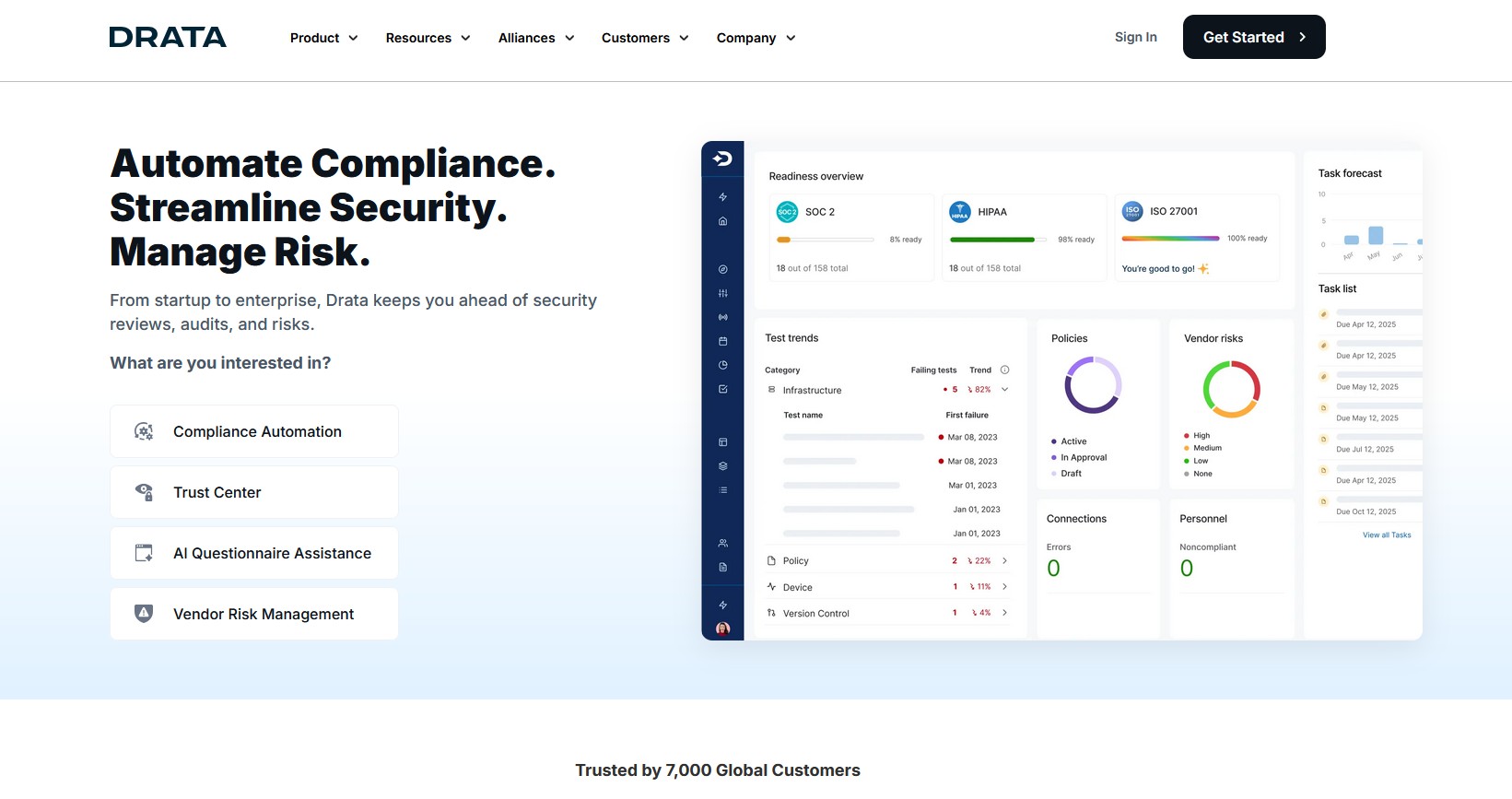This screenshot has width=1512, height=799.
Task: Open the Company menu
Action: (756, 38)
